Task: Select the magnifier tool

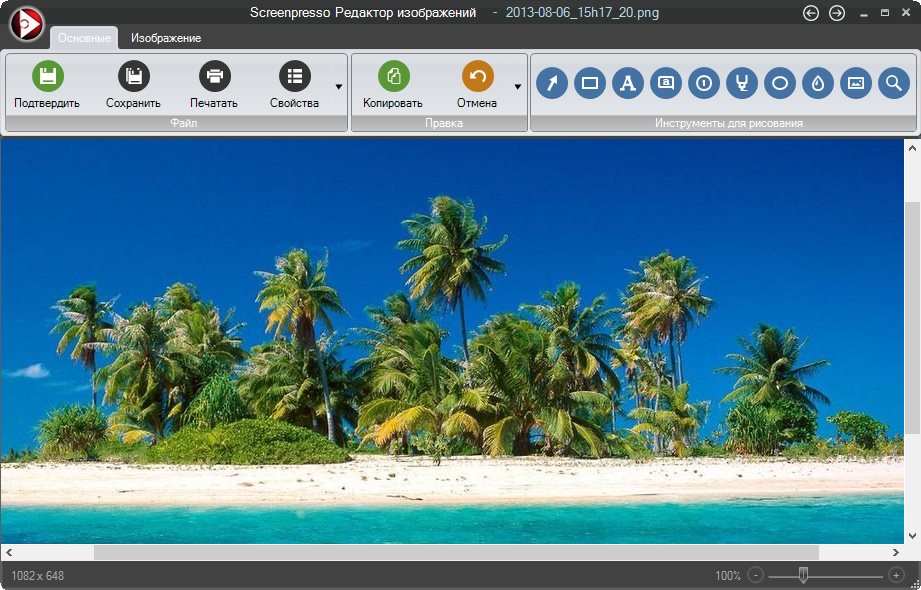Action: (x=894, y=83)
